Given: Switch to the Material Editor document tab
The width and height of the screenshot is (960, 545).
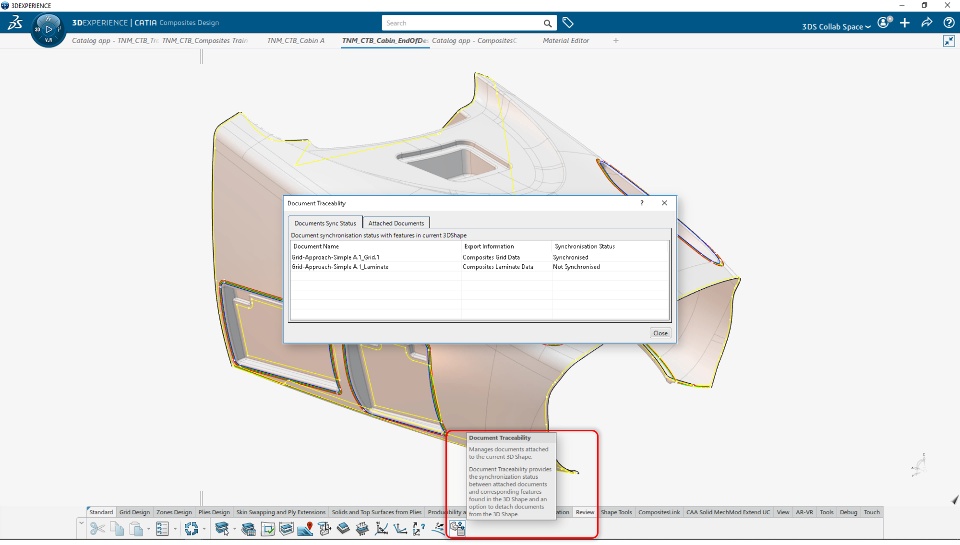Looking at the screenshot, I should 566,40.
